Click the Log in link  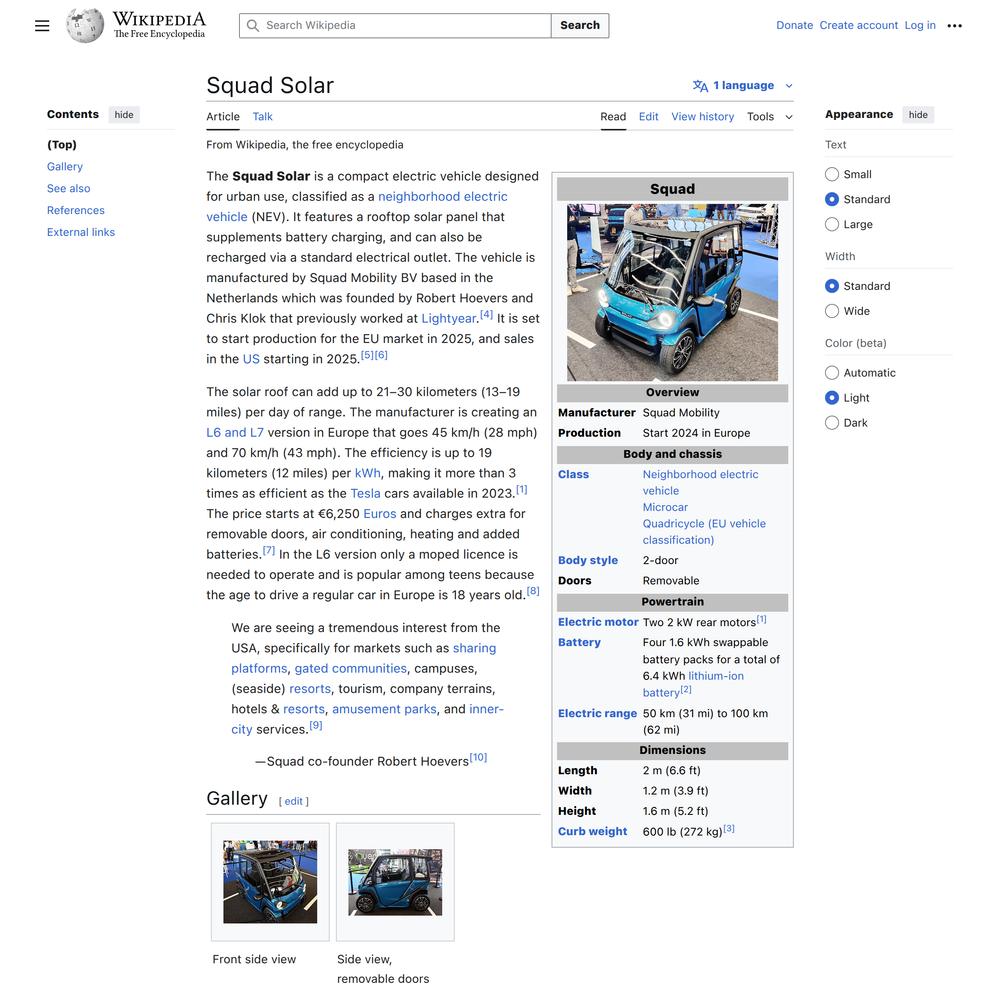[920, 26]
